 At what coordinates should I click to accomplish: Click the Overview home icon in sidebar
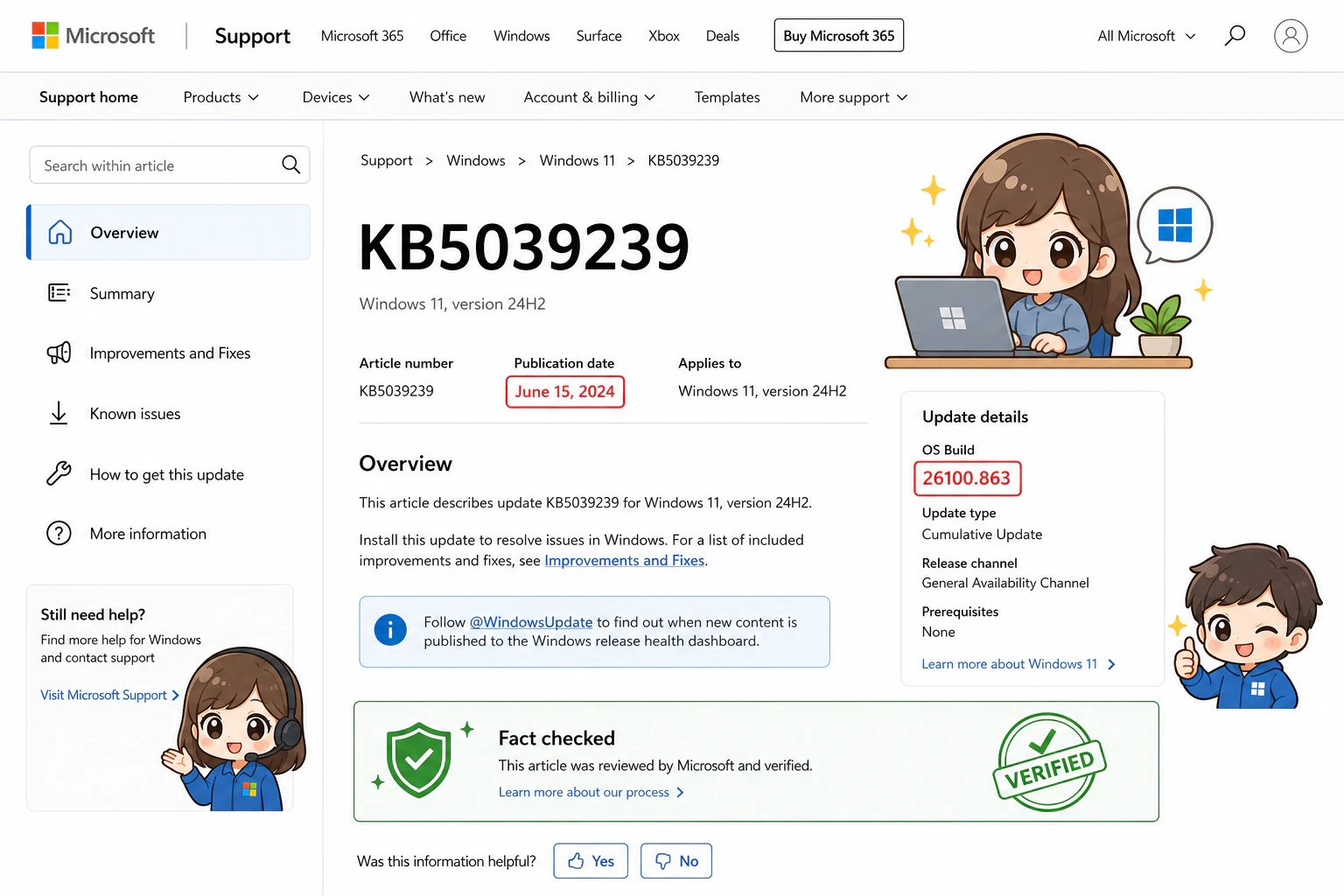click(60, 232)
